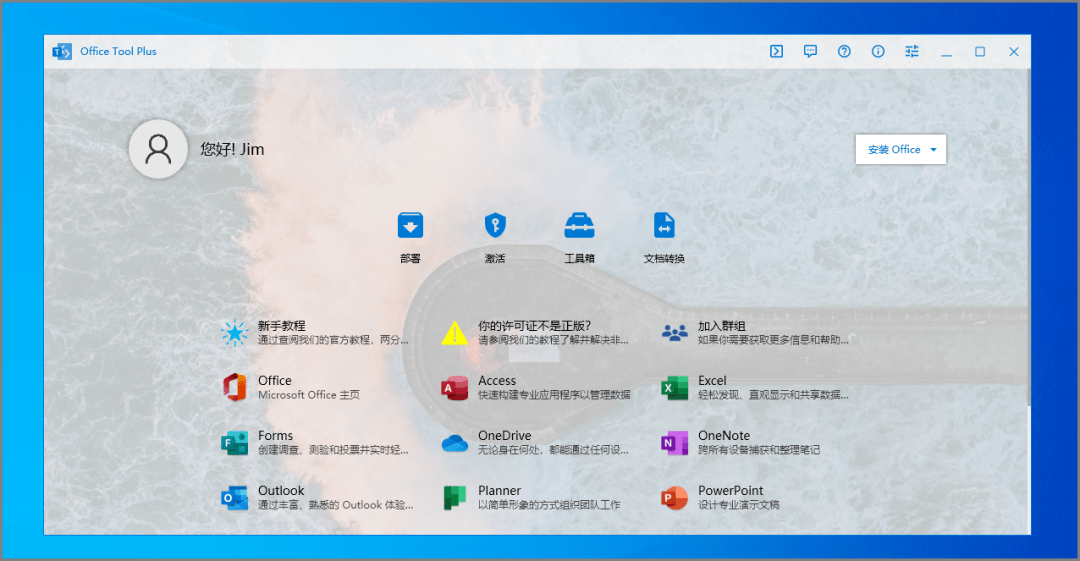1080x561 pixels.
Task: Click the 安装 Office button text
Action: click(x=894, y=150)
